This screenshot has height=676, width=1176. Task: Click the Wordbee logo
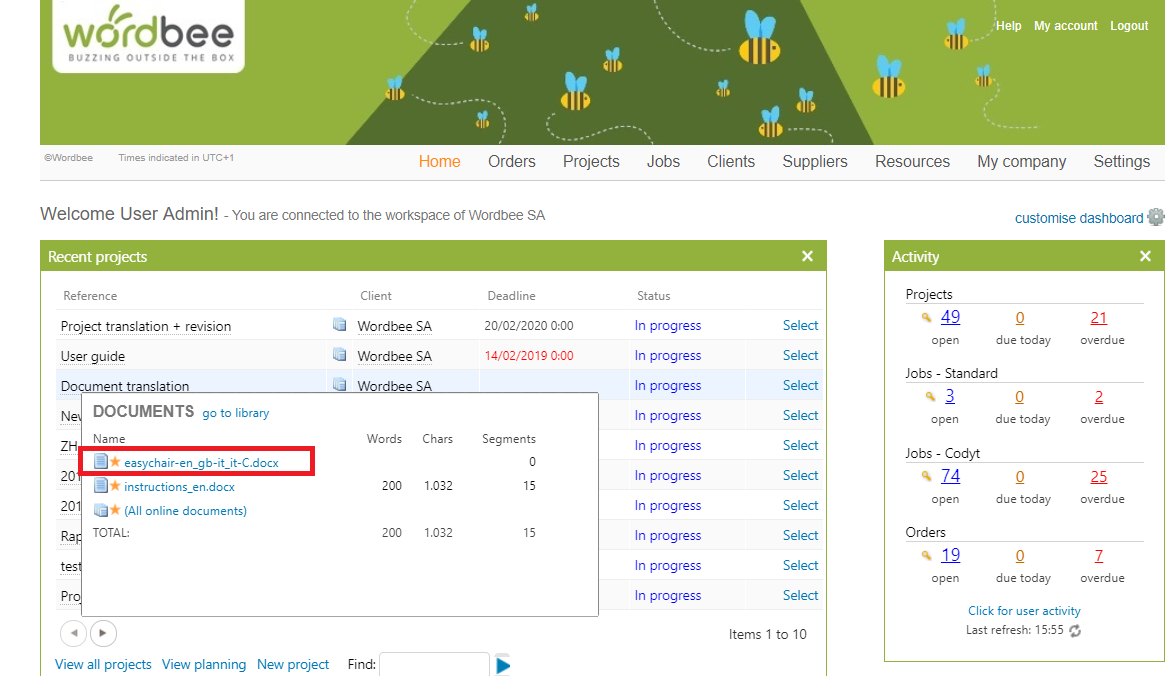(x=148, y=37)
